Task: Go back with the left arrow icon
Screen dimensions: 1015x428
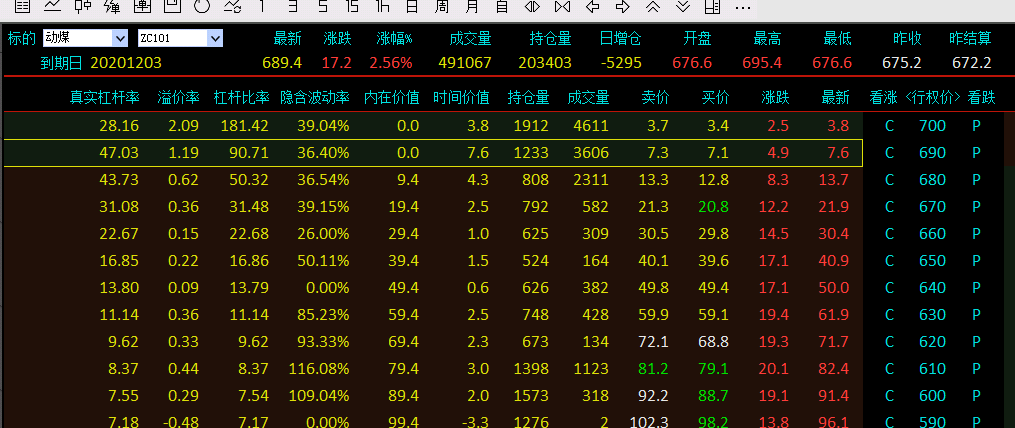Action: pos(592,6)
